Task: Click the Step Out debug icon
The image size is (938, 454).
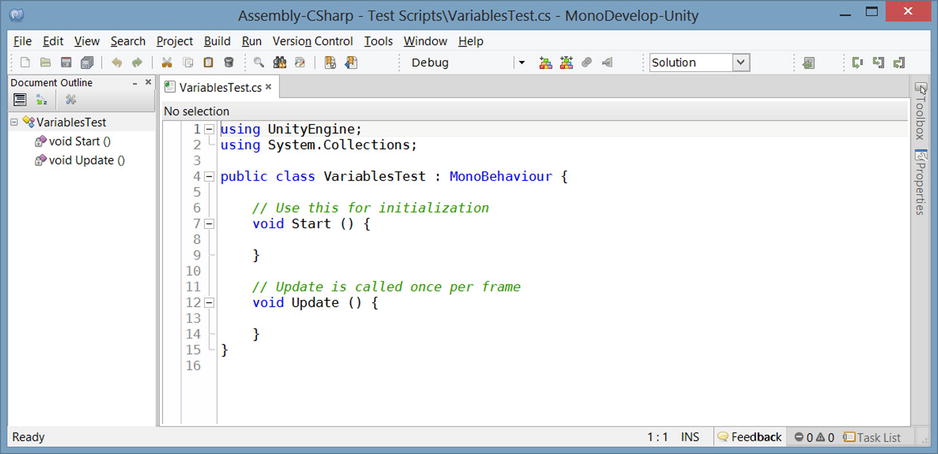Action: coord(899,62)
